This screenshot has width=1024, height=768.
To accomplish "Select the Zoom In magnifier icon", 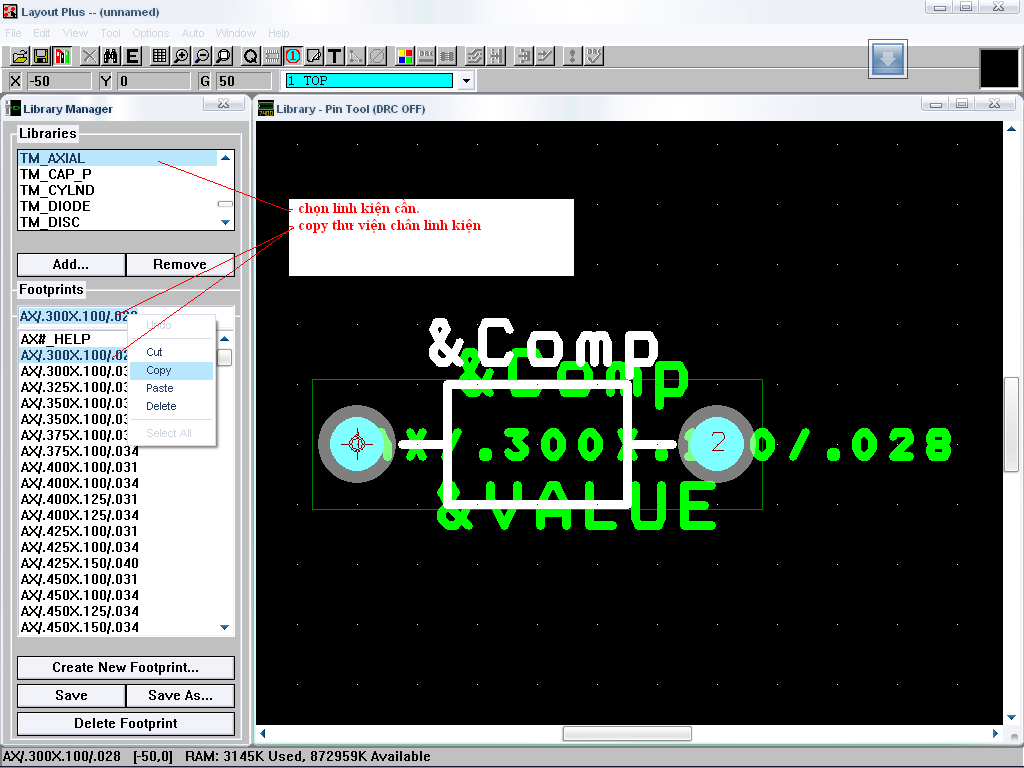I will (180, 57).
